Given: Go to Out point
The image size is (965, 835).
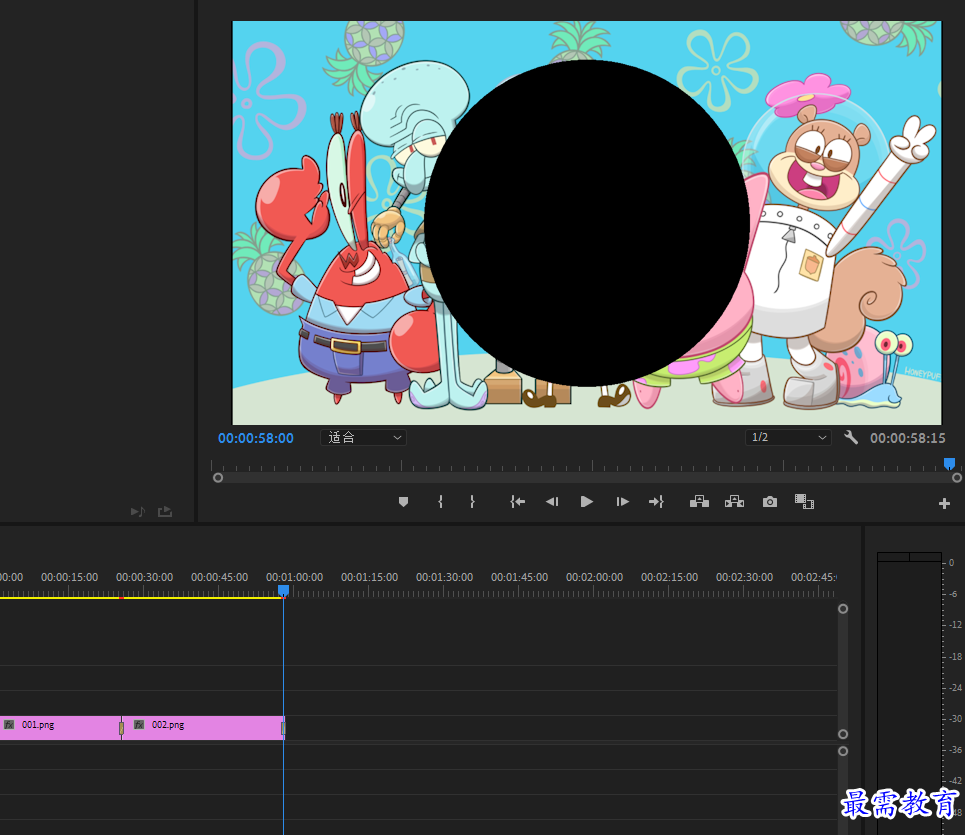Looking at the screenshot, I should [656, 502].
